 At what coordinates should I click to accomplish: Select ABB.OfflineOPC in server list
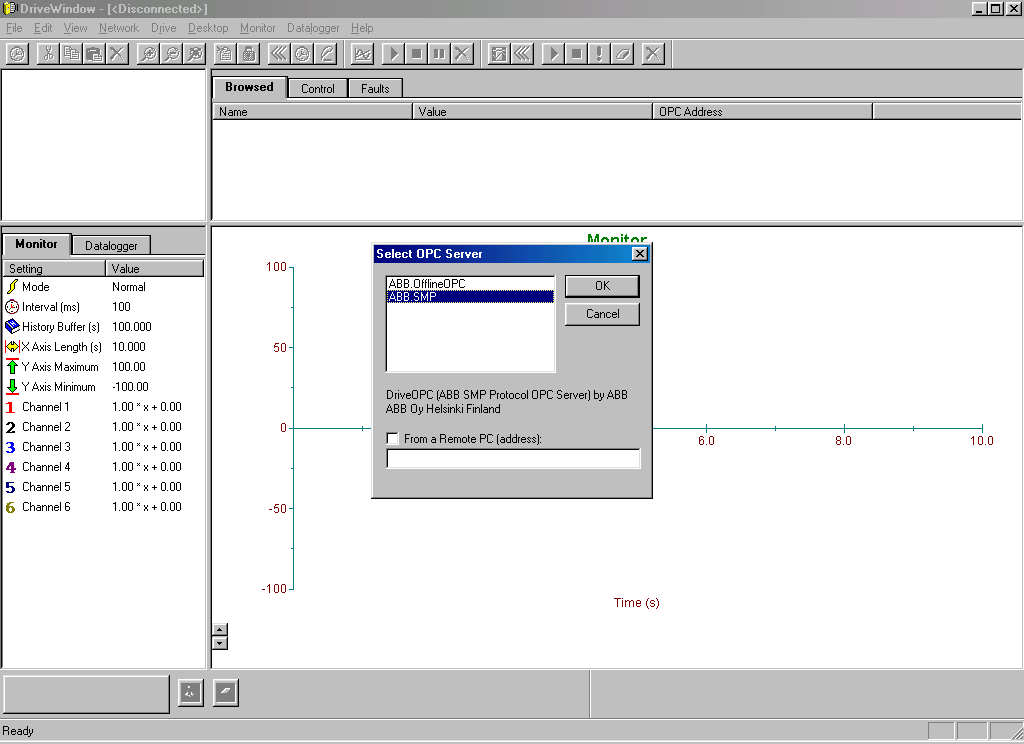pyautogui.click(x=470, y=283)
